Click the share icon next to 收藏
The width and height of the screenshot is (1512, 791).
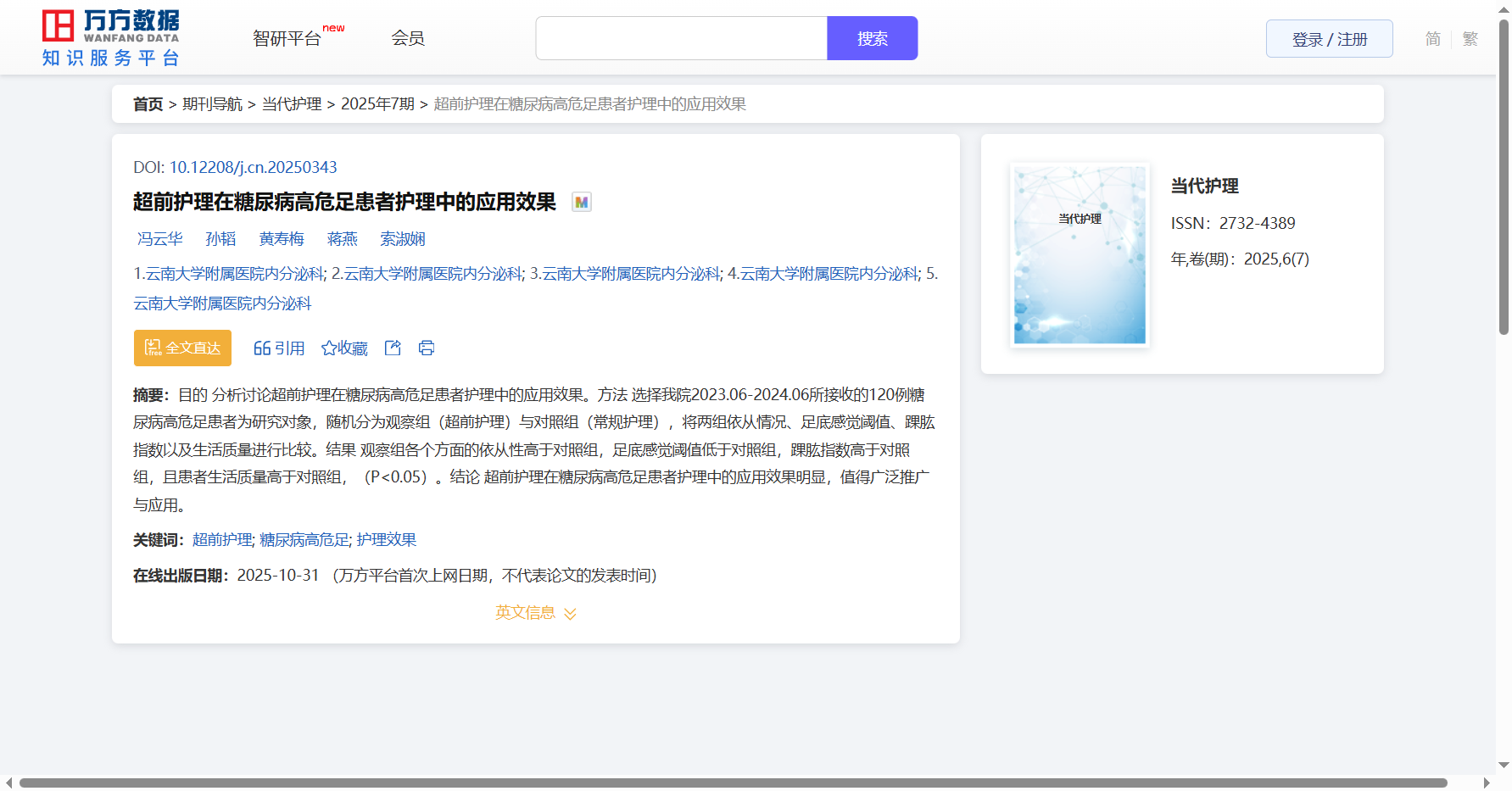(x=393, y=348)
